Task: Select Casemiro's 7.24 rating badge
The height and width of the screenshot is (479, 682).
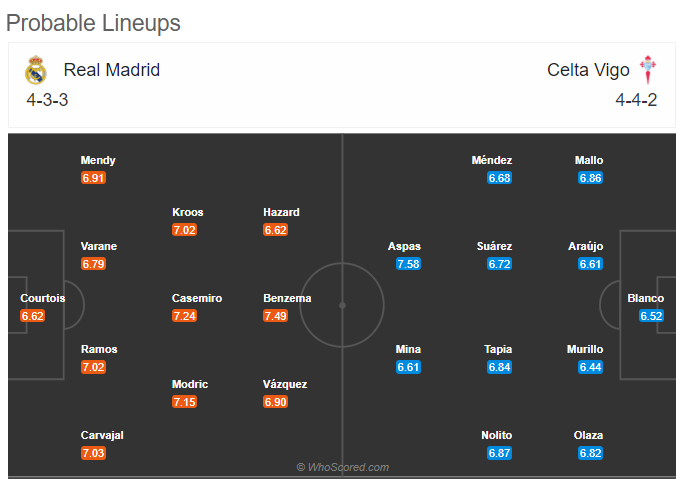Action: pos(184,316)
